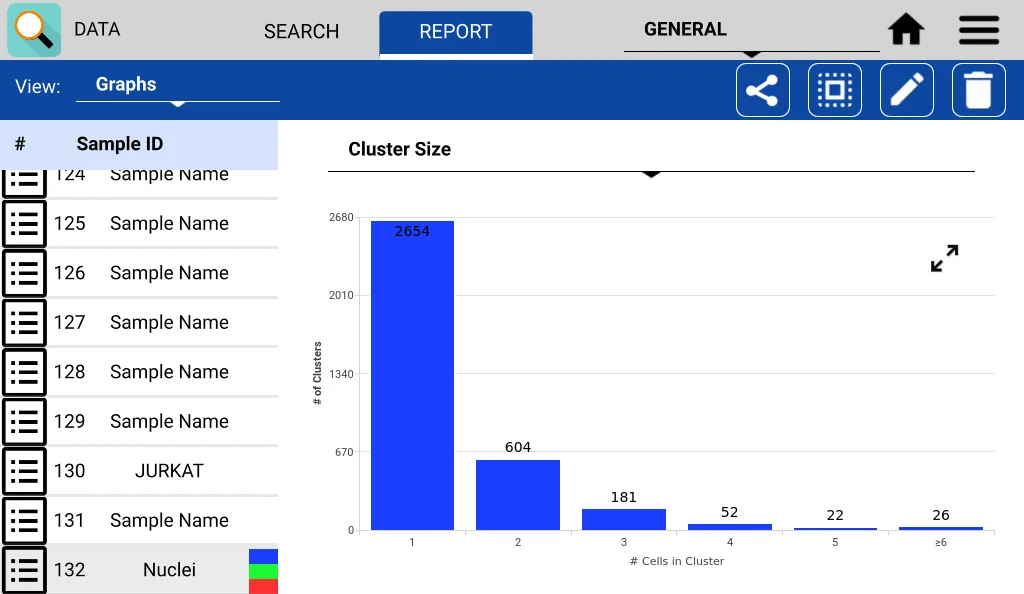This screenshot has height=594, width=1024.
Task: Open the share options for the report
Action: [x=762, y=89]
